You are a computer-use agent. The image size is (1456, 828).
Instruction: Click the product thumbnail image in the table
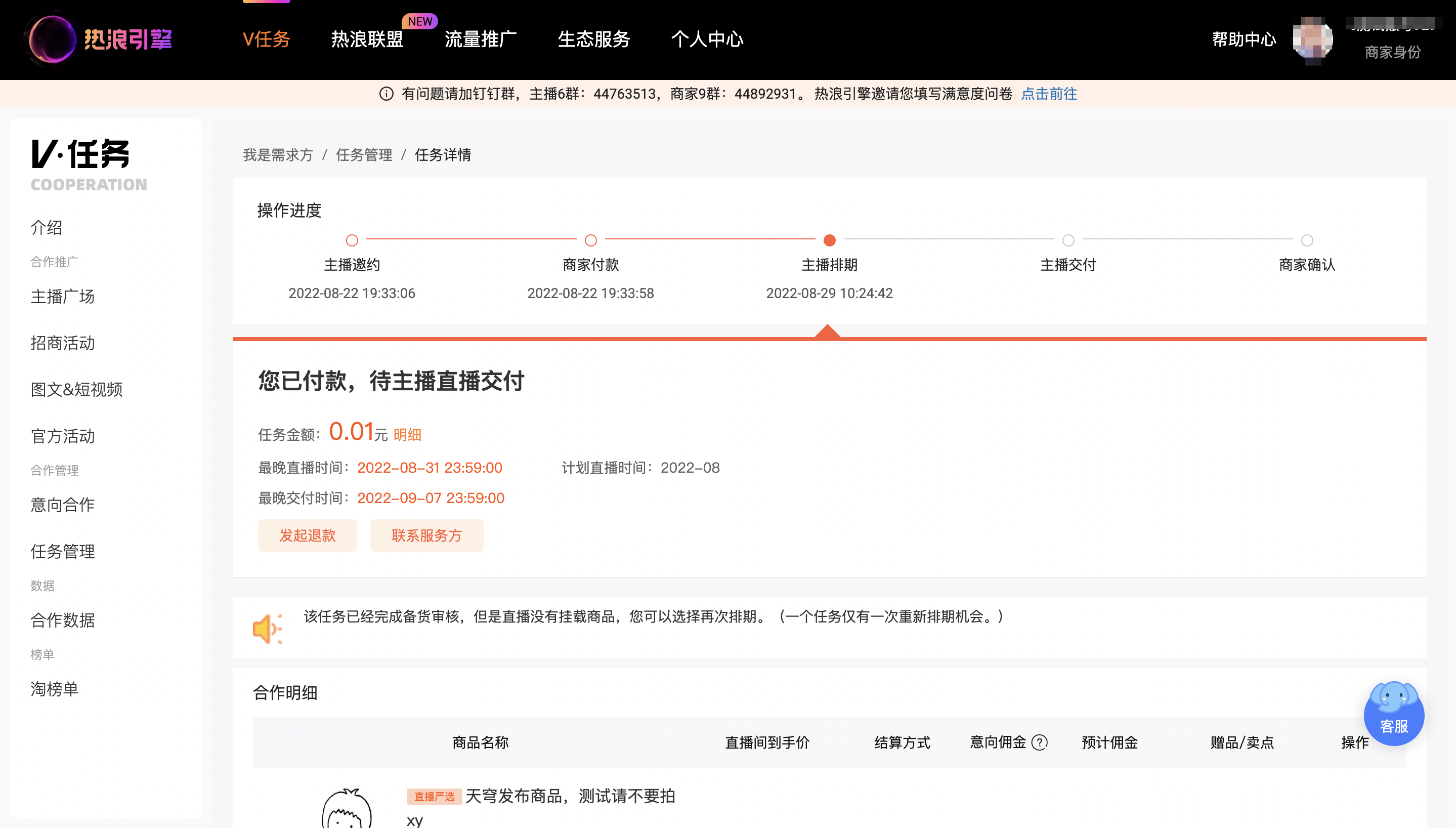[347, 808]
